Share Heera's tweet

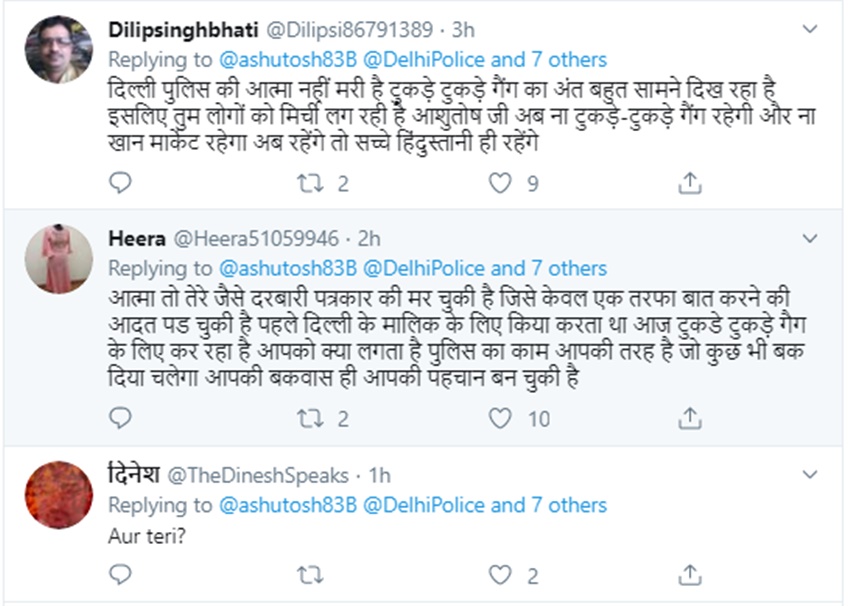[689, 418]
